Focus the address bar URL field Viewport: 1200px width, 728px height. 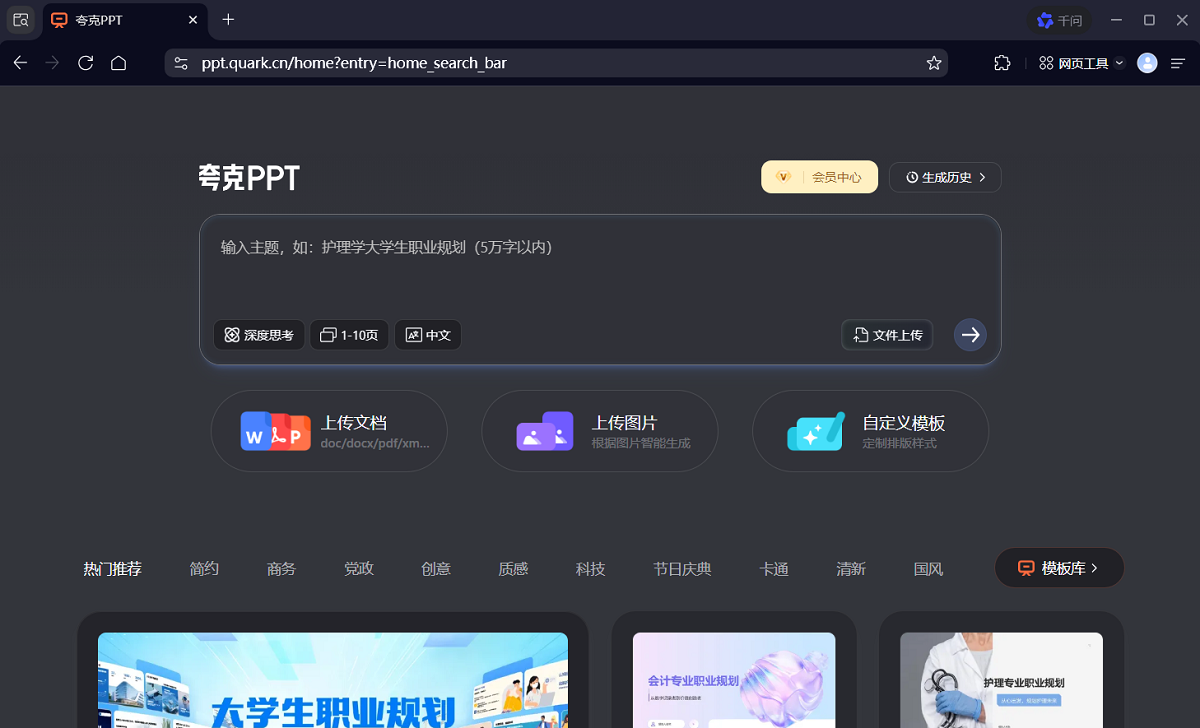click(x=556, y=63)
